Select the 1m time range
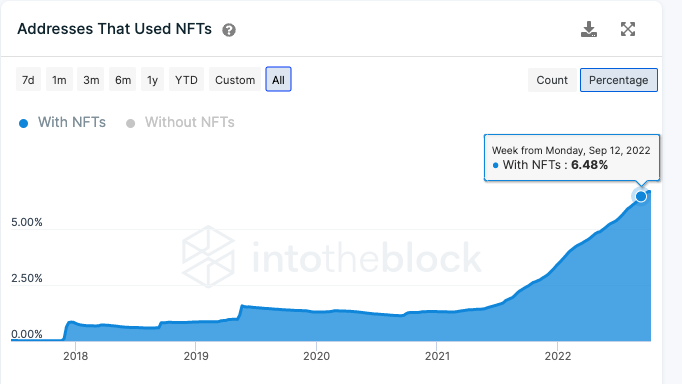The image size is (682, 384). 59,80
